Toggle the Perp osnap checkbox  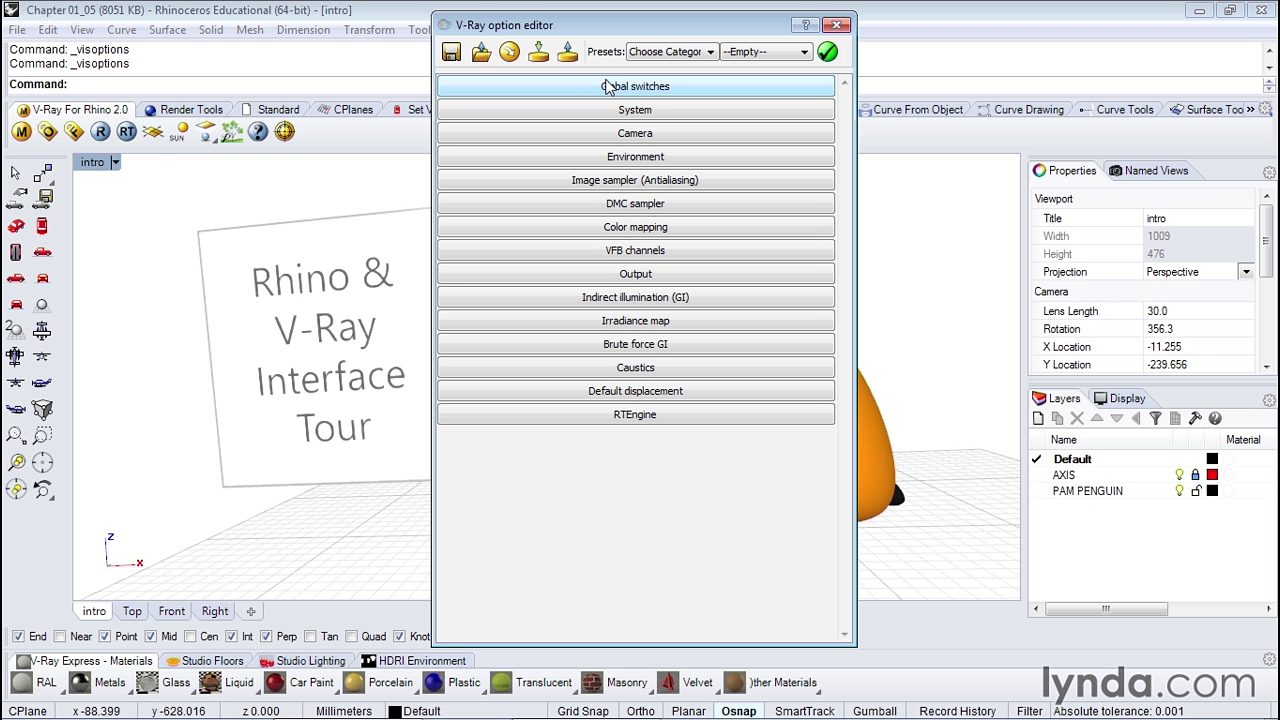(266, 637)
